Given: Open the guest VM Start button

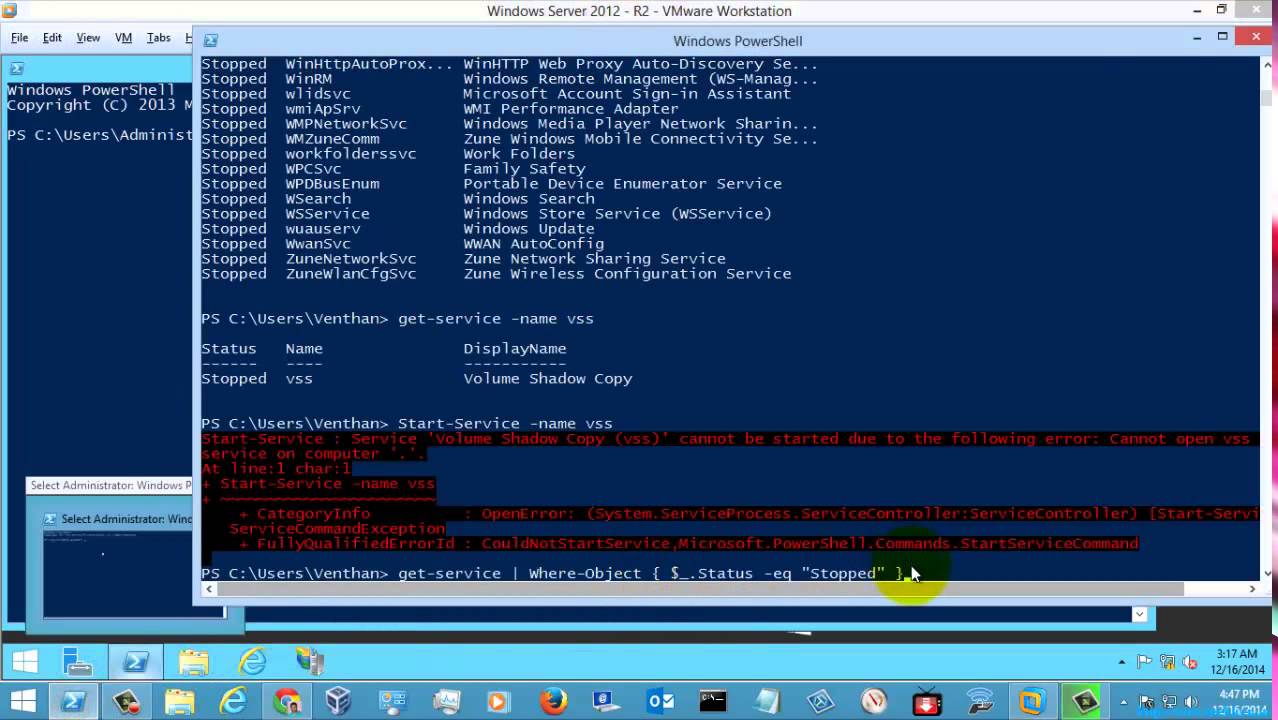Looking at the screenshot, I should tap(24, 661).
